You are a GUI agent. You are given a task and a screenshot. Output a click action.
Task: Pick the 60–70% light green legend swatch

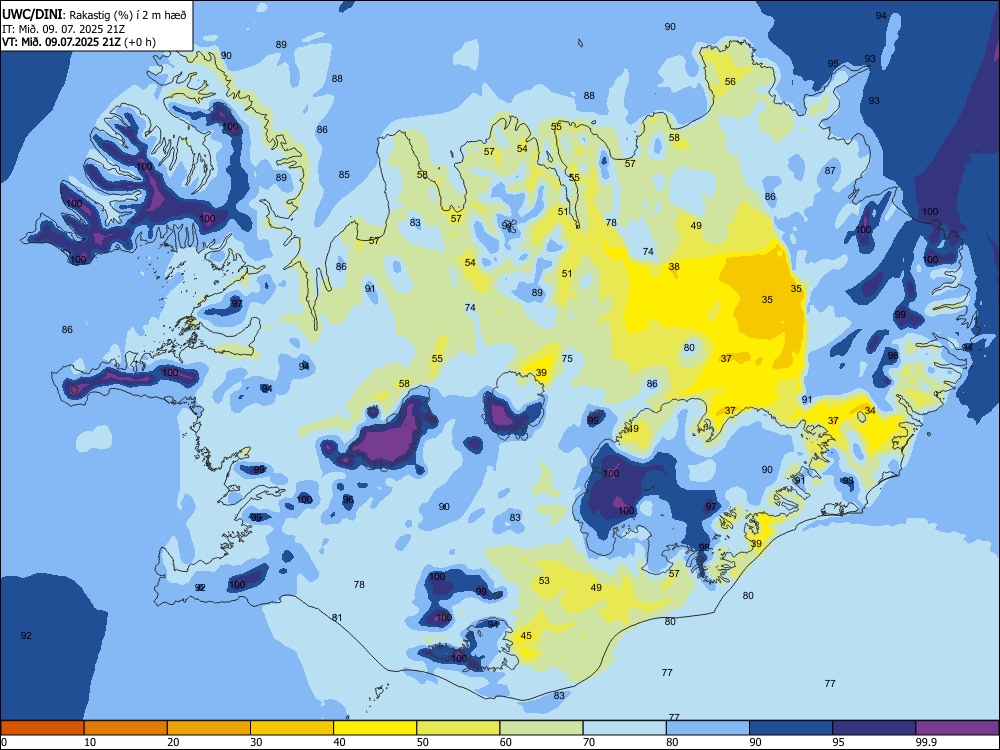pos(541,728)
